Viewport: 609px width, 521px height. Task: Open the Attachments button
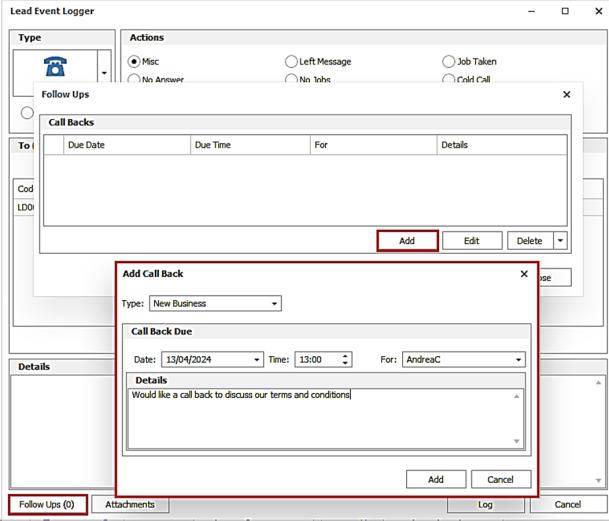(130, 505)
